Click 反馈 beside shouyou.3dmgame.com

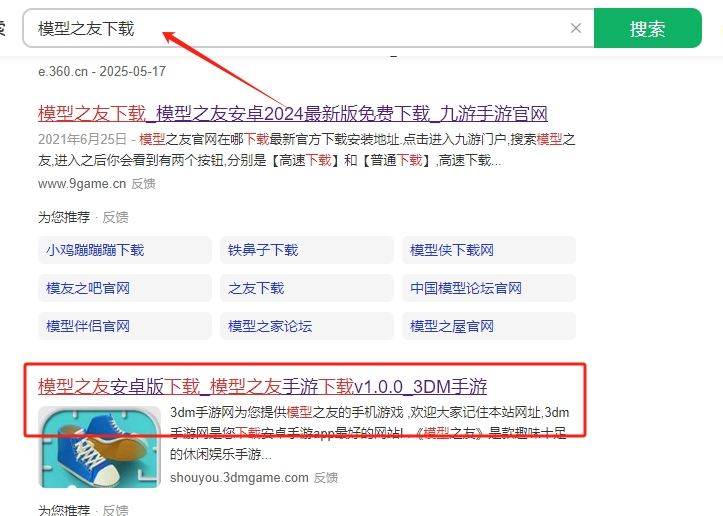326,478
